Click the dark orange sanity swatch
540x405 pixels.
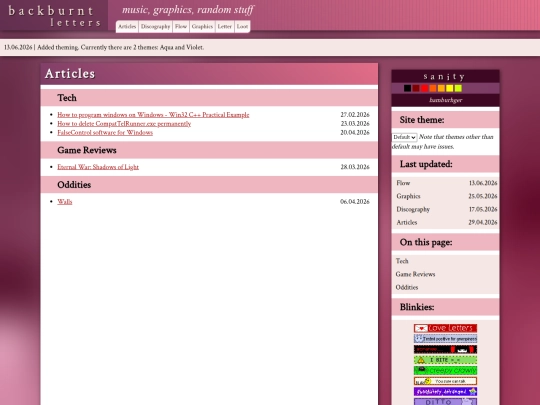[433, 89]
